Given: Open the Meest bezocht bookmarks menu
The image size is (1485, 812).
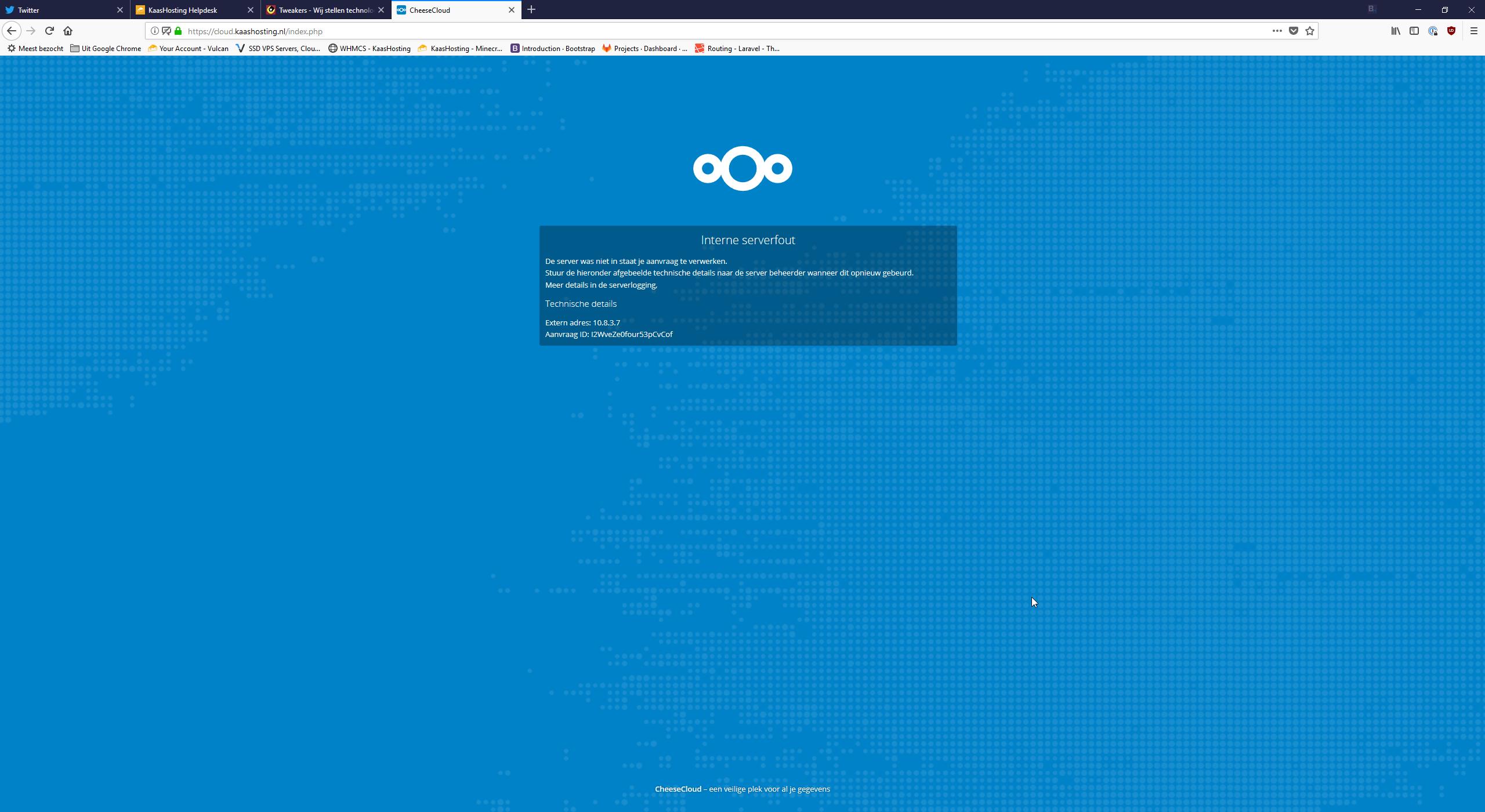Looking at the screenshot, I should (x=35, y=49).
